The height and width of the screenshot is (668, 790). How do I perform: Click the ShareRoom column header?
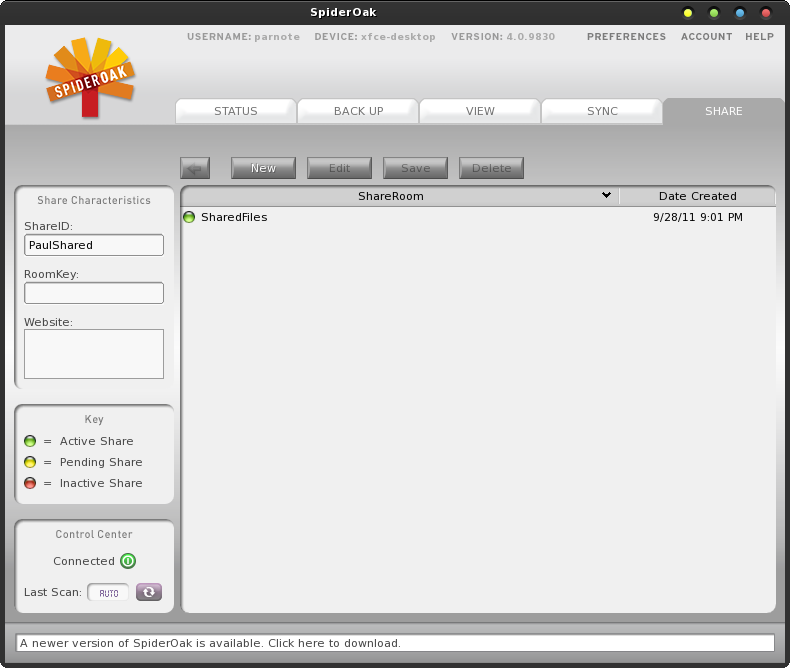400,196
